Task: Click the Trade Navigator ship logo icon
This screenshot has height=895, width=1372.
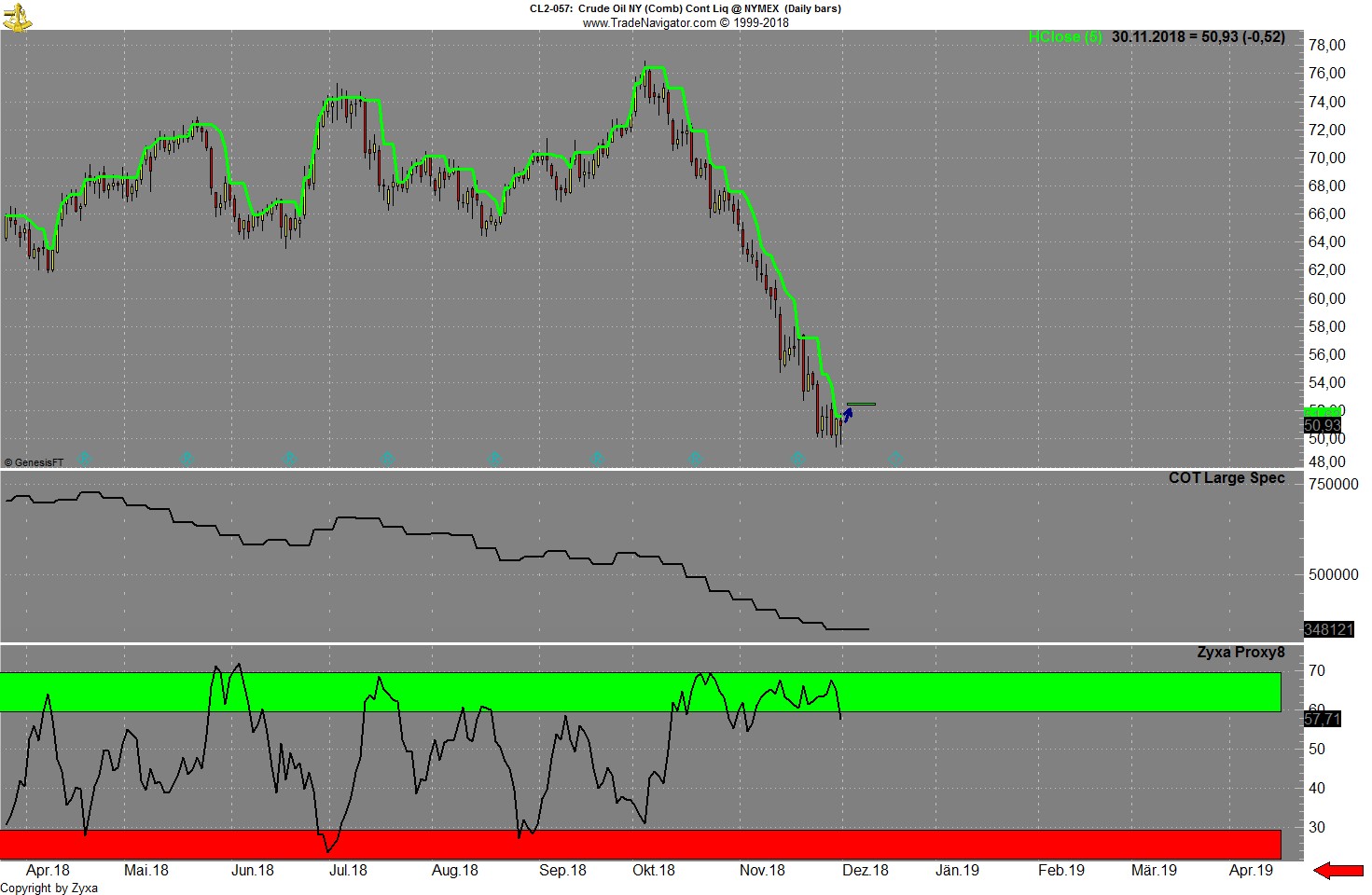Action: pyautogui.click(x=17, y=15)
